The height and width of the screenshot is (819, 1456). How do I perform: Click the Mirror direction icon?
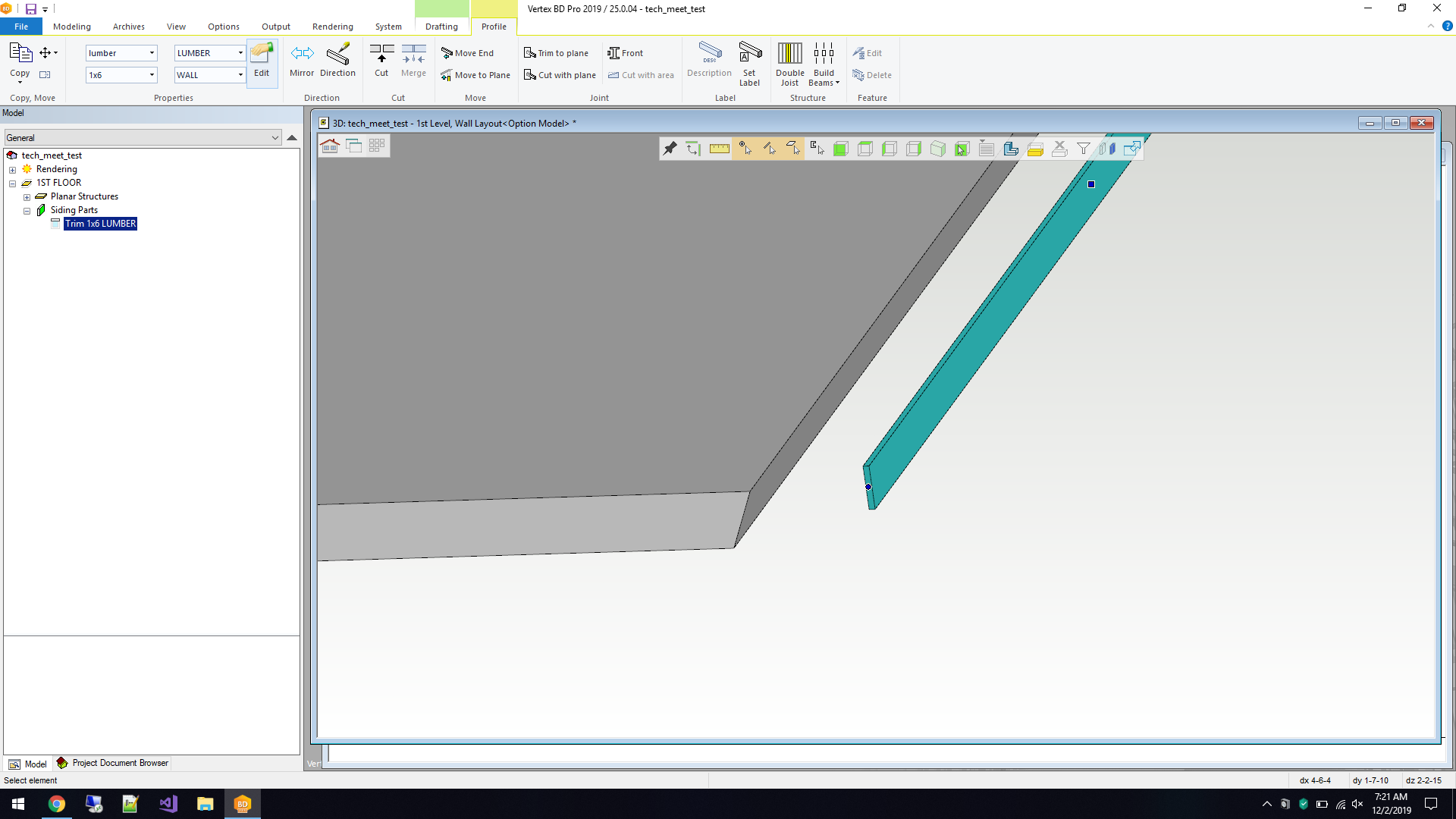pos(302,60)
